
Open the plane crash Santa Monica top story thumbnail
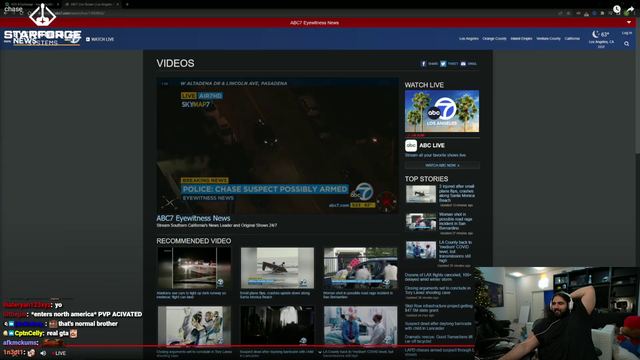pyautogui.click(x=421, y=194)
